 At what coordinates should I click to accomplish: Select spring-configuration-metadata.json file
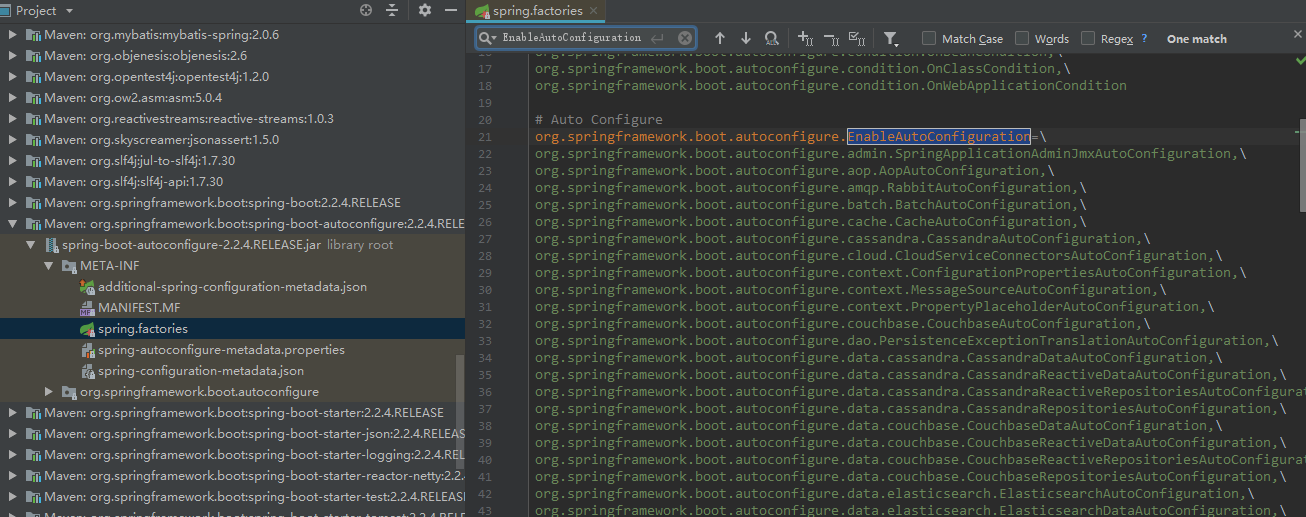point(201,371)
